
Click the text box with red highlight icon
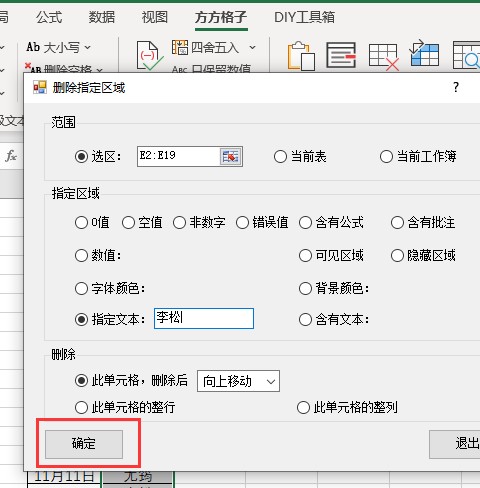pyautogui.click(x=341, y=55)
